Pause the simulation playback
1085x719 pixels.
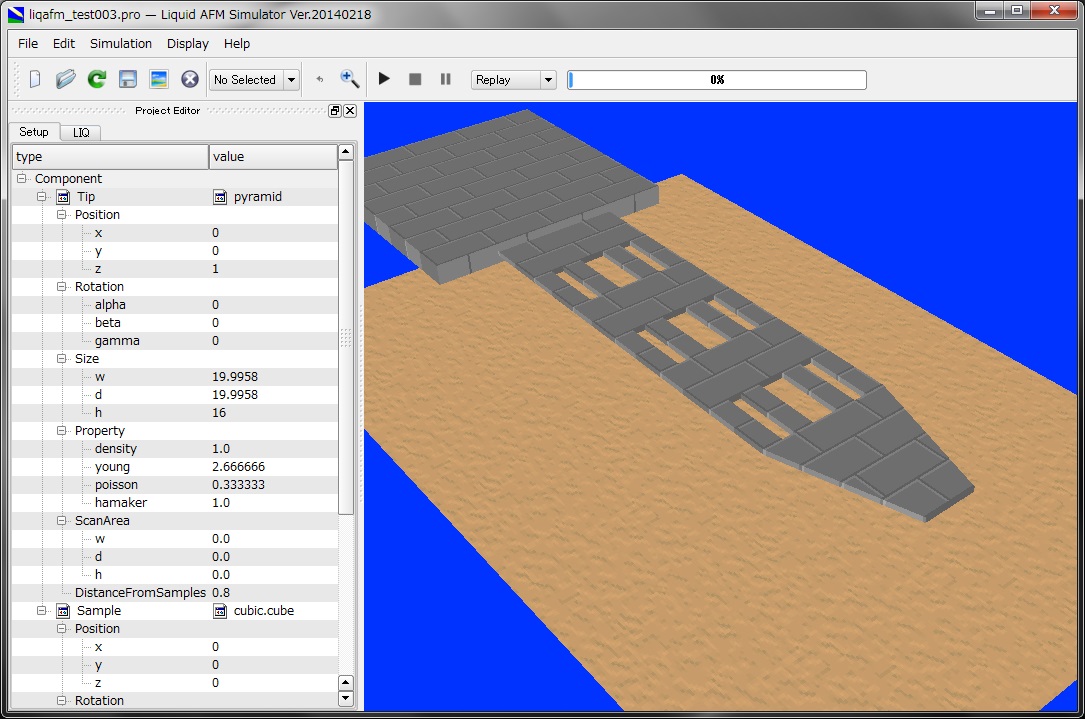(x=446, y=79)
